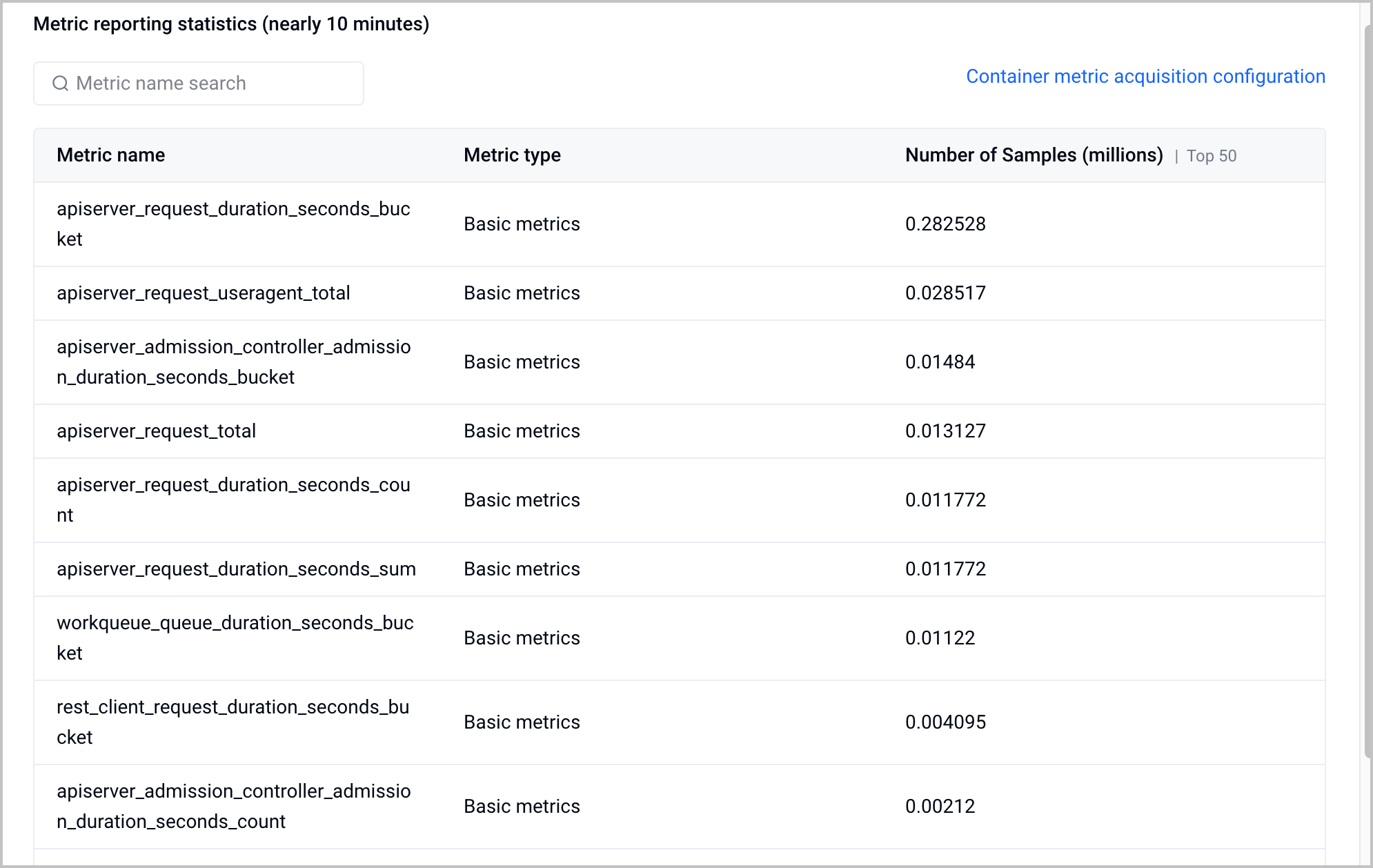The height and width of the screenshot is (868, 1373).
Task: Click the Metric type column header
Action: (x=512, y=155)
